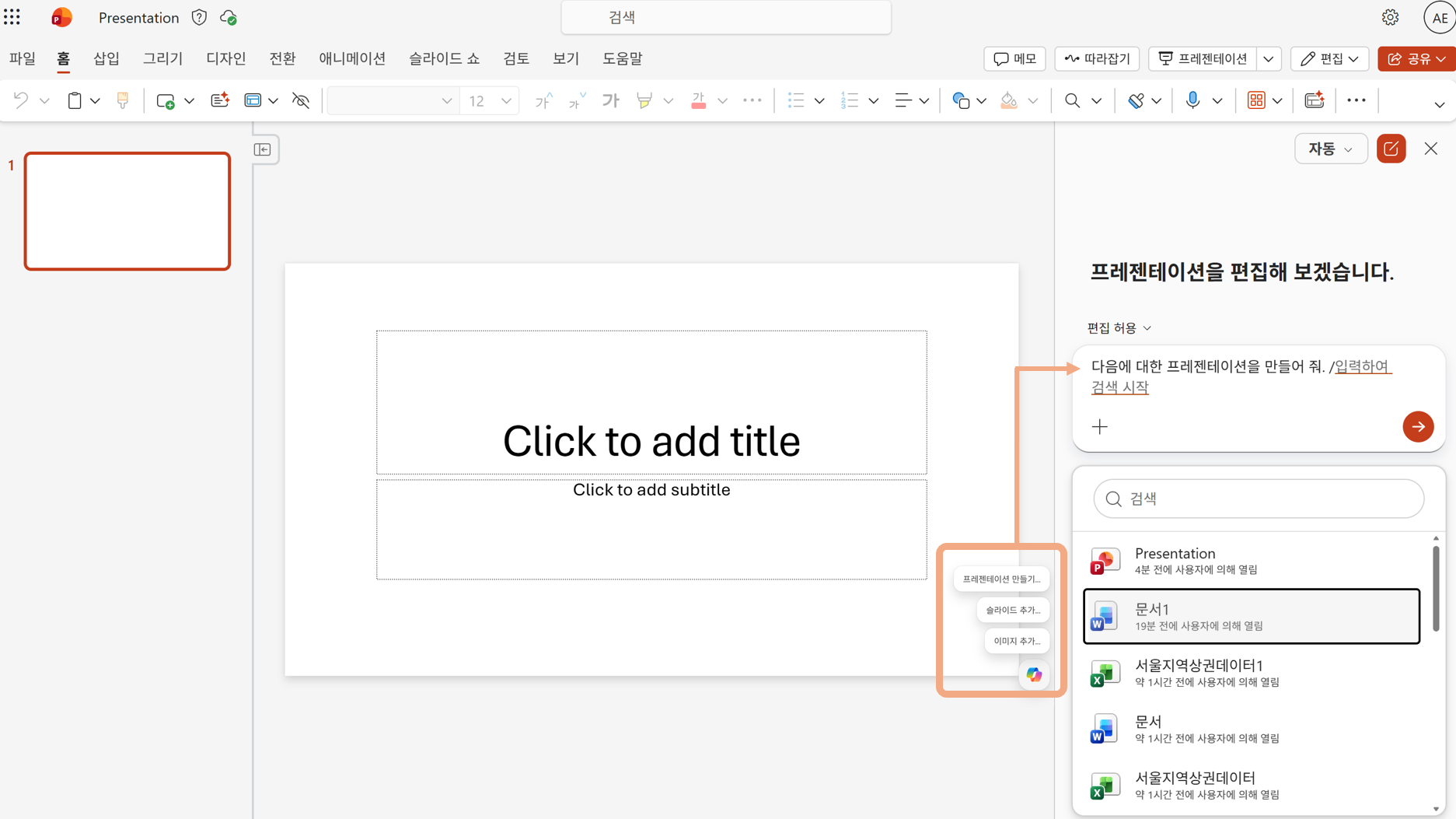Click the Undo arrow icon
The height and width of the screenshot is (819, 1456).
click(x=21, y=100)
